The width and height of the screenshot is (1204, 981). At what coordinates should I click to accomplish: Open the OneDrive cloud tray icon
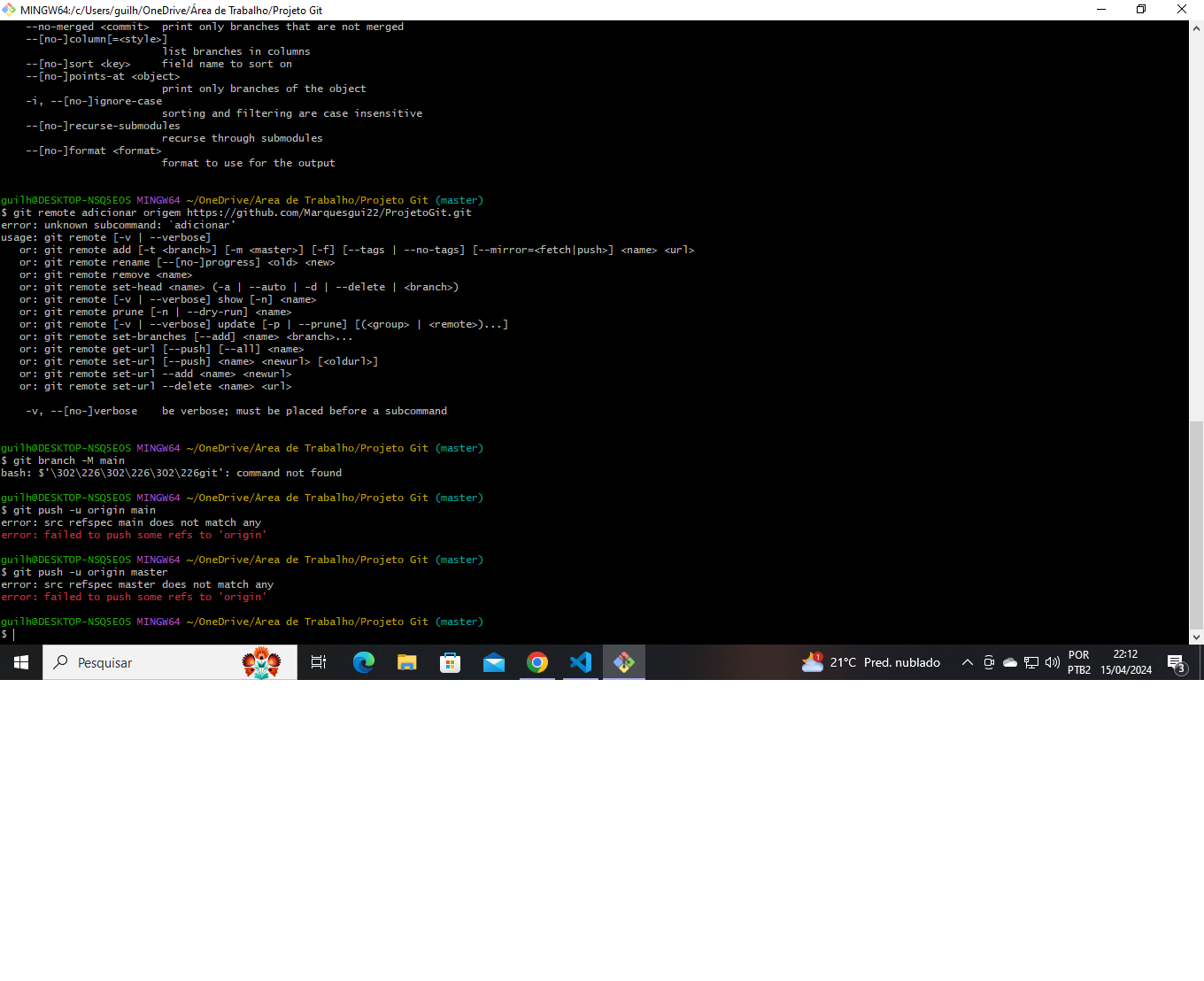tap(1010, 662)
